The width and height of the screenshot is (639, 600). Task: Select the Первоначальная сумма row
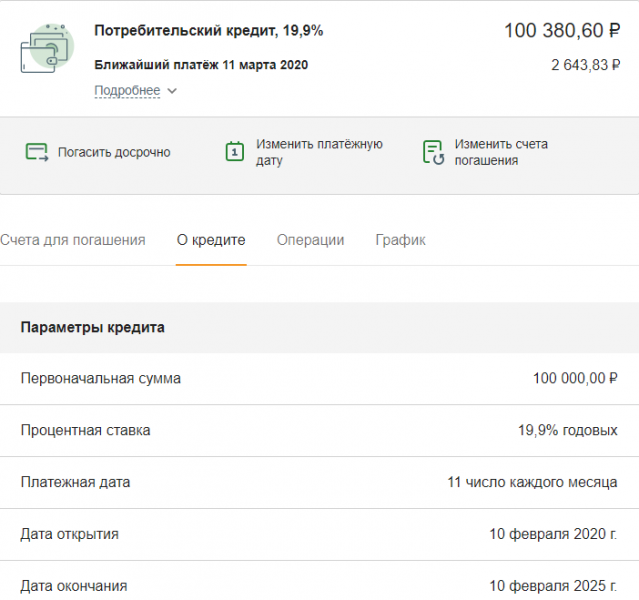click(x=320, y=379)
